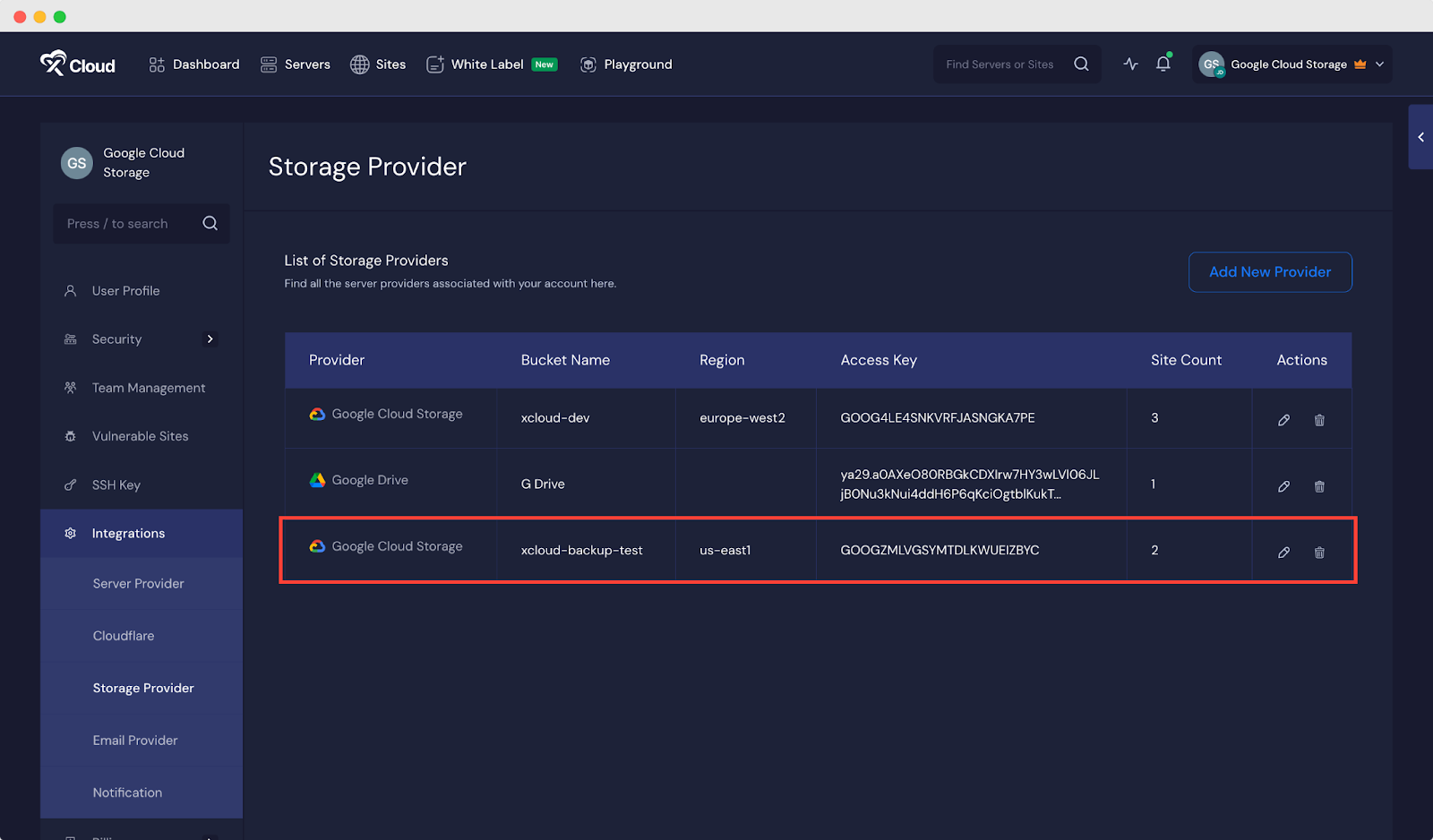Select the Email Provider sidebar item
The image size is (1433, 840).
135,740
